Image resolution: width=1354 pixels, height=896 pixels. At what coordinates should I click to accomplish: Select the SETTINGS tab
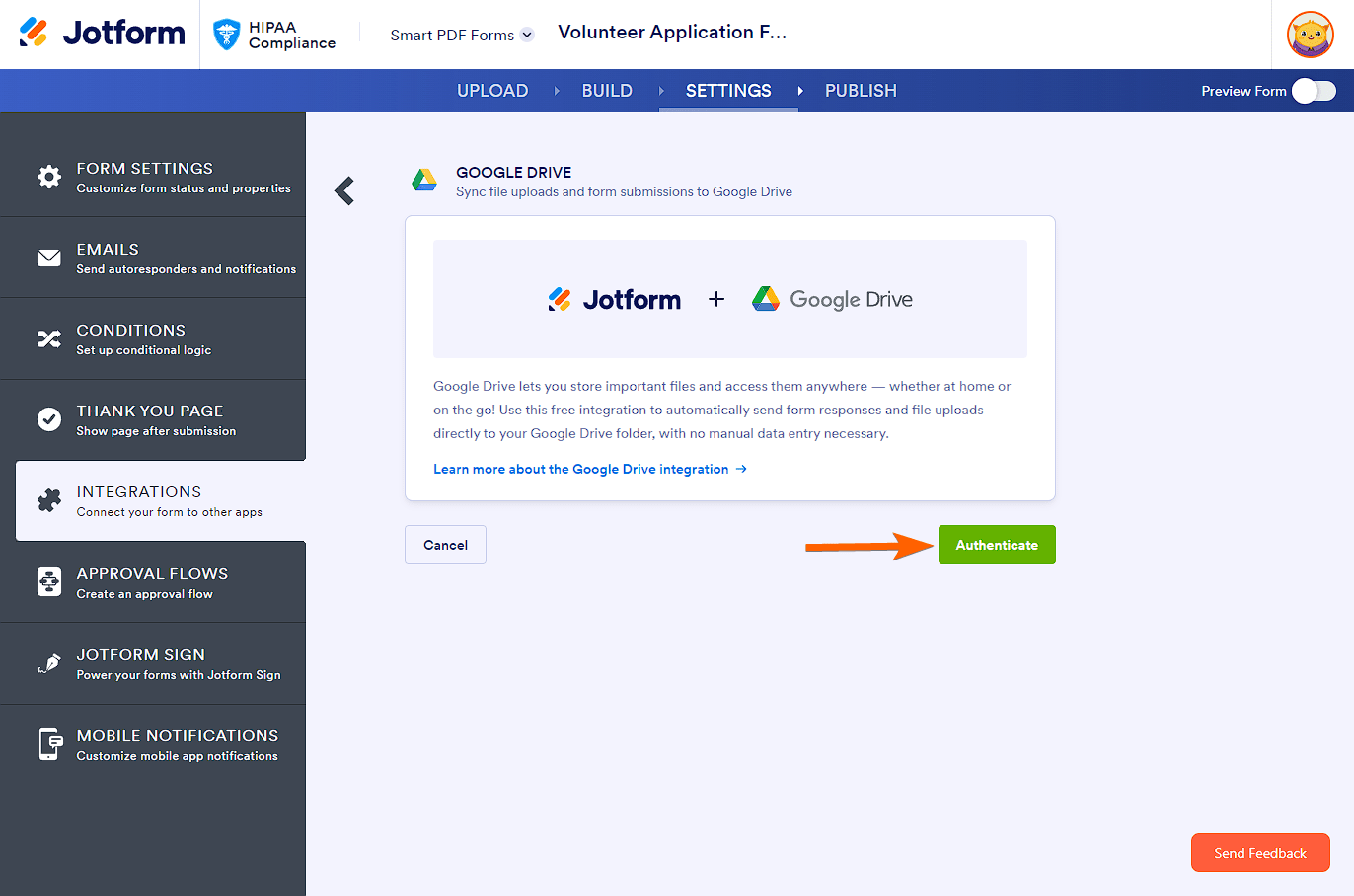click(x=728, y=91)
